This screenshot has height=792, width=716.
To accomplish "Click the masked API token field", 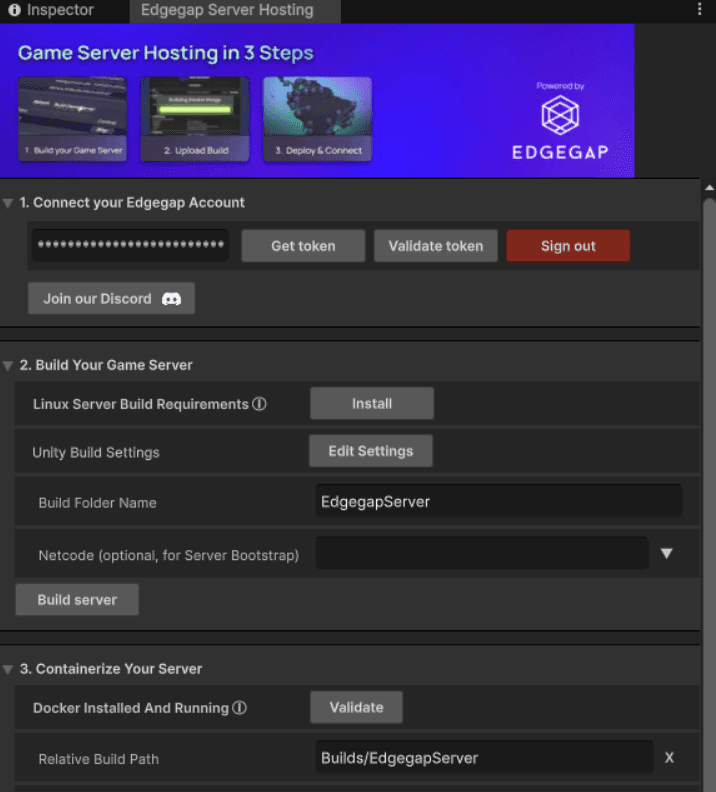I will (130, 245).
